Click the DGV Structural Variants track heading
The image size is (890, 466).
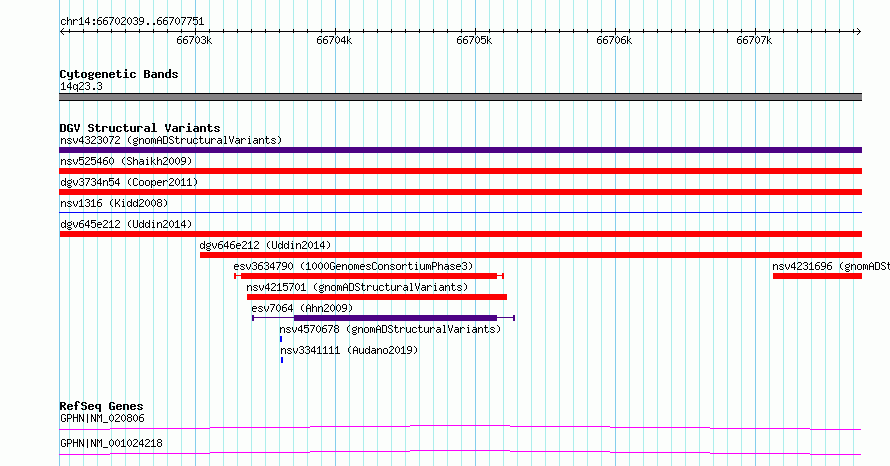pos(140,128)
